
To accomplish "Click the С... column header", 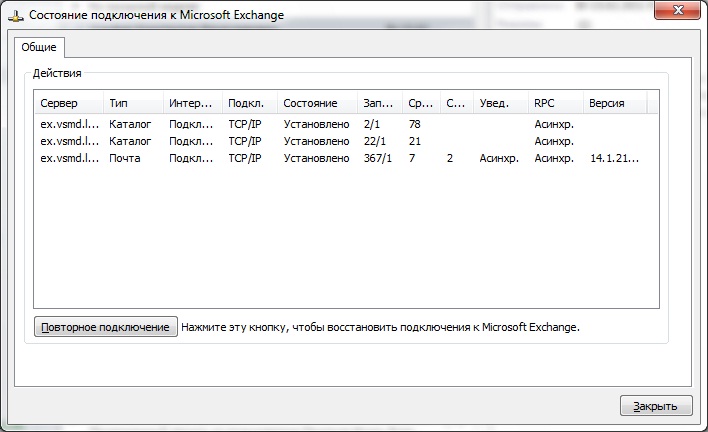I will (x=457, y=103).
